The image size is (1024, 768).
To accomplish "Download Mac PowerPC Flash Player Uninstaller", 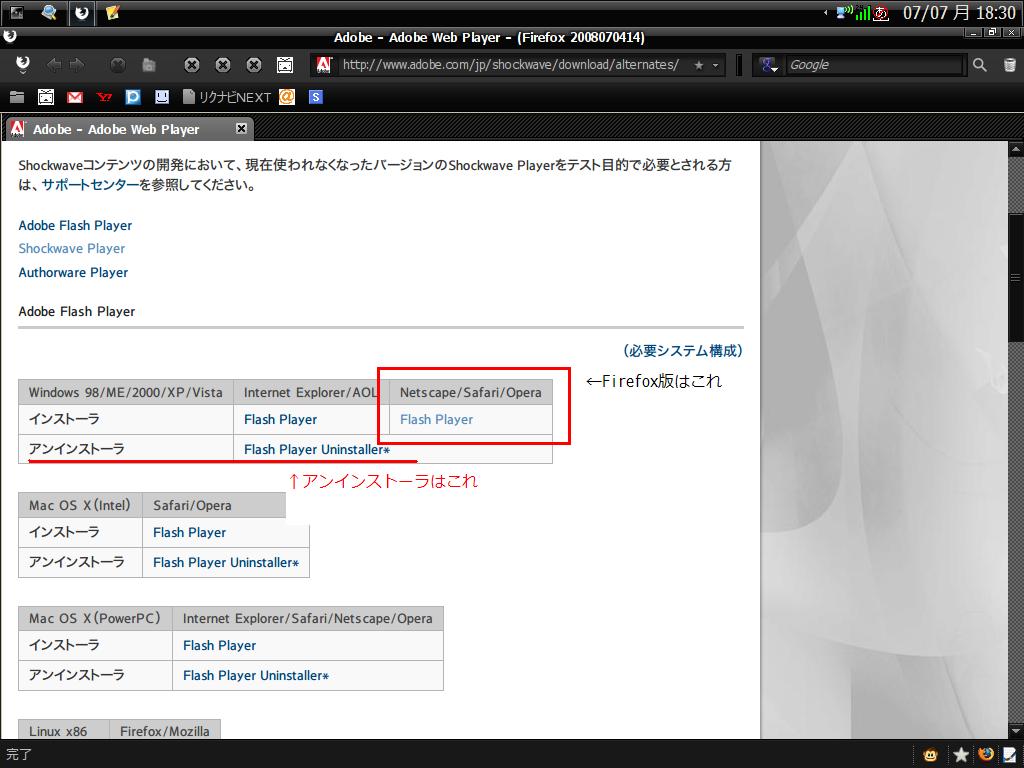I will (256, 675).
